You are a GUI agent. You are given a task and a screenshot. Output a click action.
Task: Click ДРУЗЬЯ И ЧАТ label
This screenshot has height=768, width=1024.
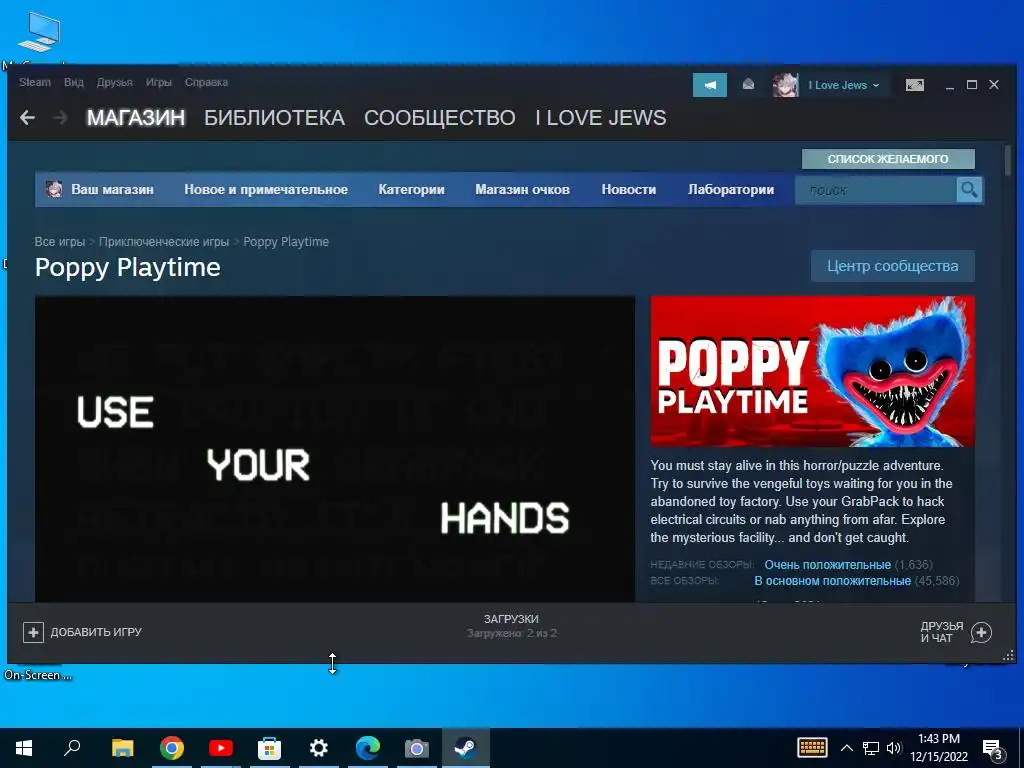[942, 632]
